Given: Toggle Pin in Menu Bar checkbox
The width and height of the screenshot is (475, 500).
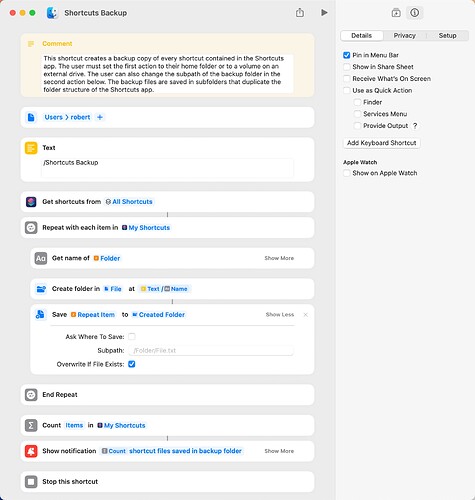Looking at the screenshot, I should pyautogui.click(x=347, y=55).
